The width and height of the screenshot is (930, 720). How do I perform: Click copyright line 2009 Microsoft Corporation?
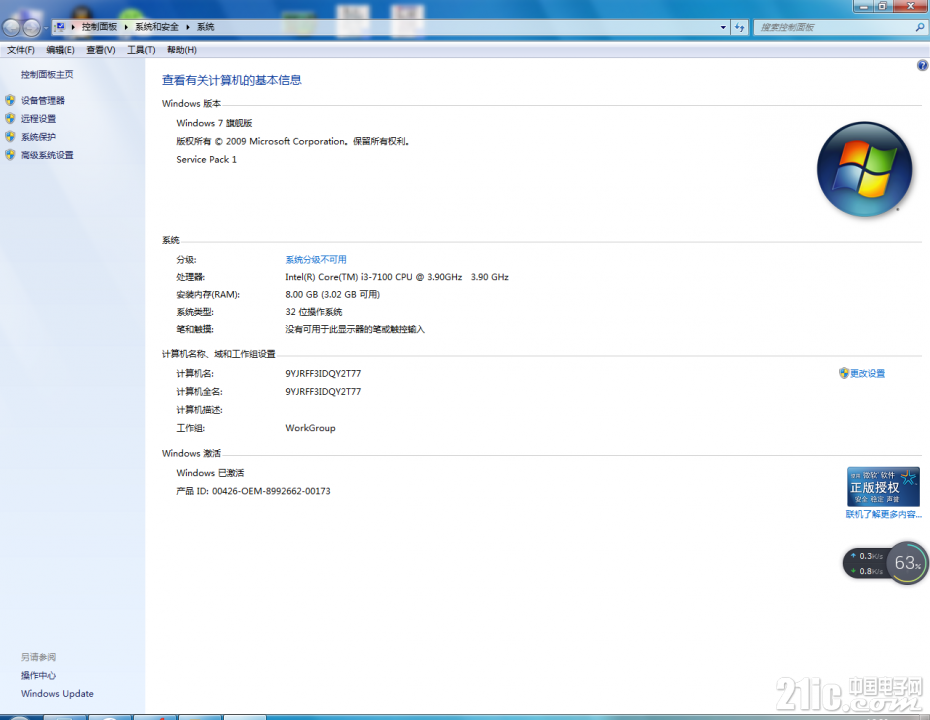[x=293, y=141]
